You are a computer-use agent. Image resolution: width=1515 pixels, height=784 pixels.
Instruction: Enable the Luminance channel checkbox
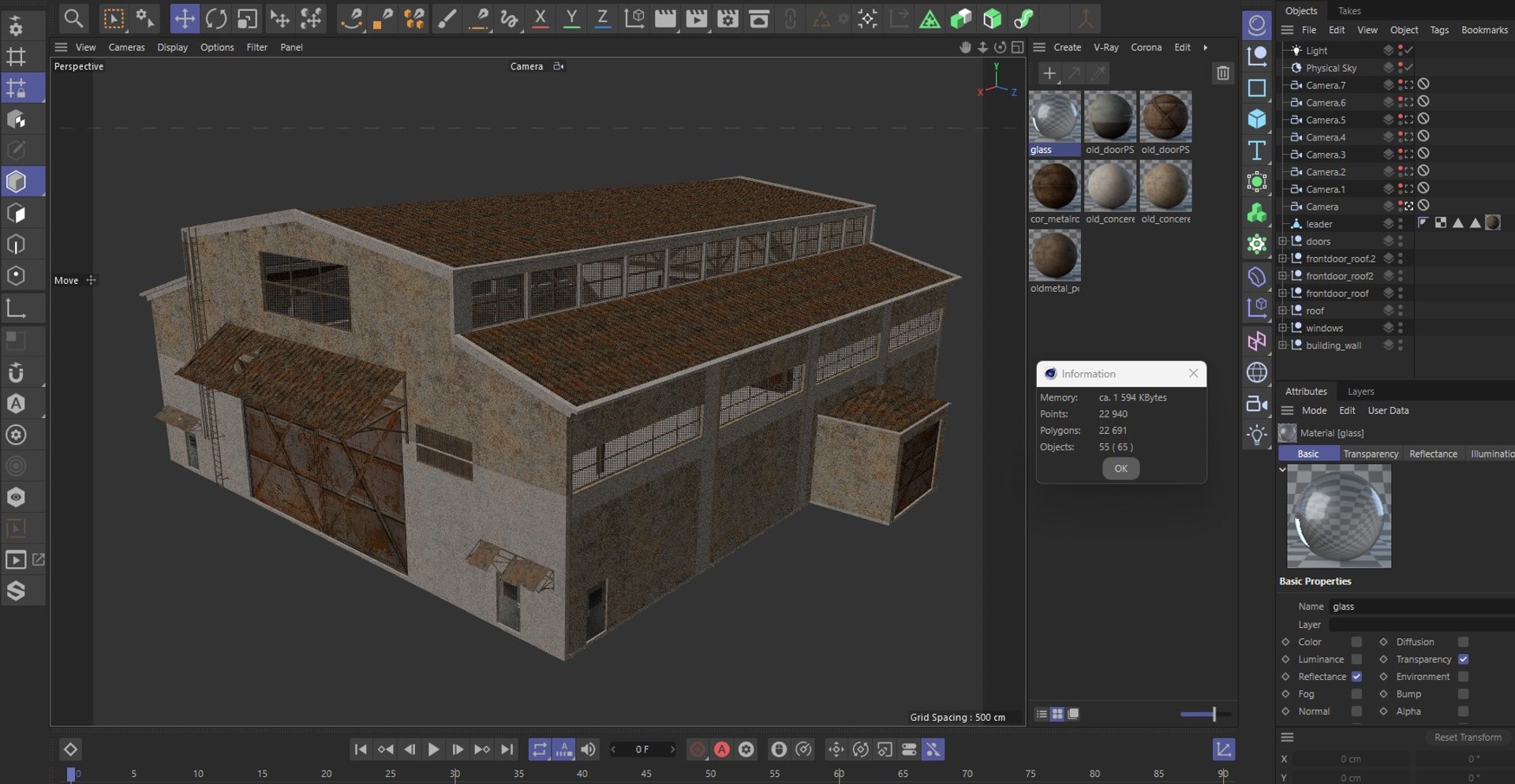tap(1356, 659)
